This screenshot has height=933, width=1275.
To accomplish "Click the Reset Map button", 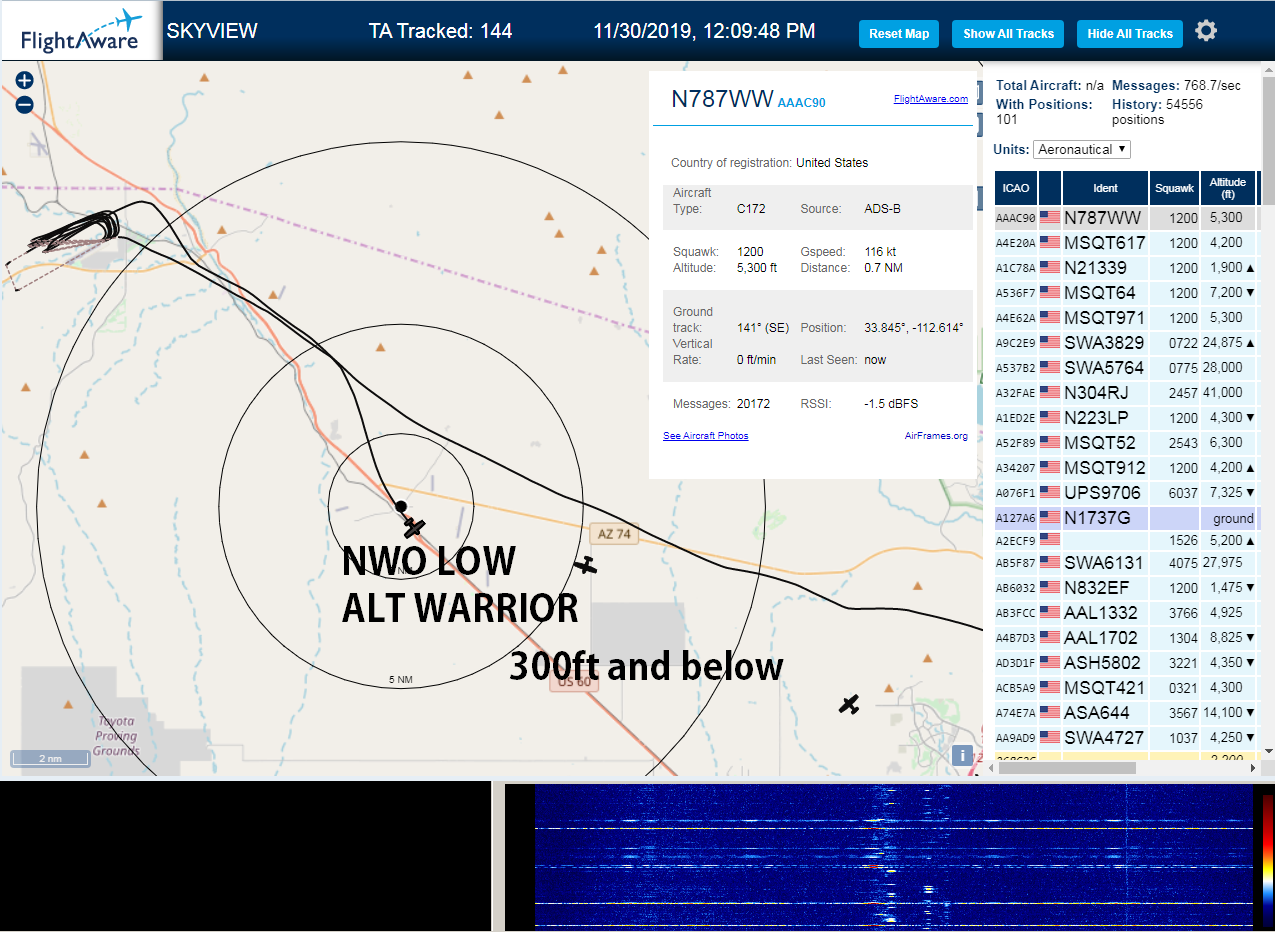I will pyautogui.click(x=899, y=33).
